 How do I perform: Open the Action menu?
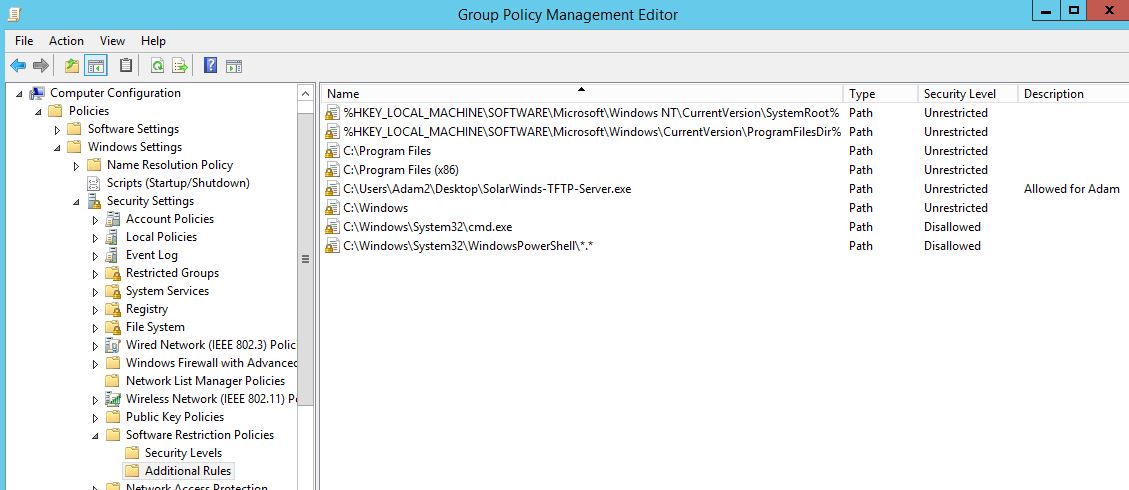pyautogui.click(x=66, y=41)
